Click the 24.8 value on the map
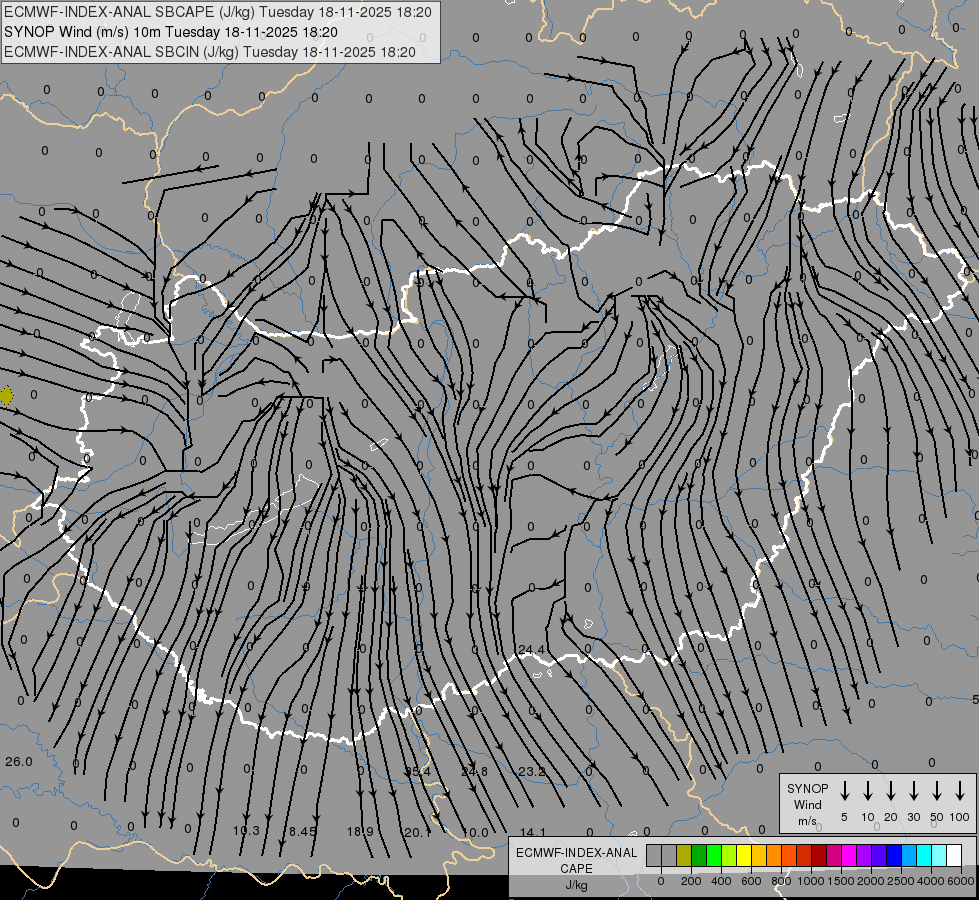Image resolution: width=979 pixels, height=900 pixels. coord(475,771)
